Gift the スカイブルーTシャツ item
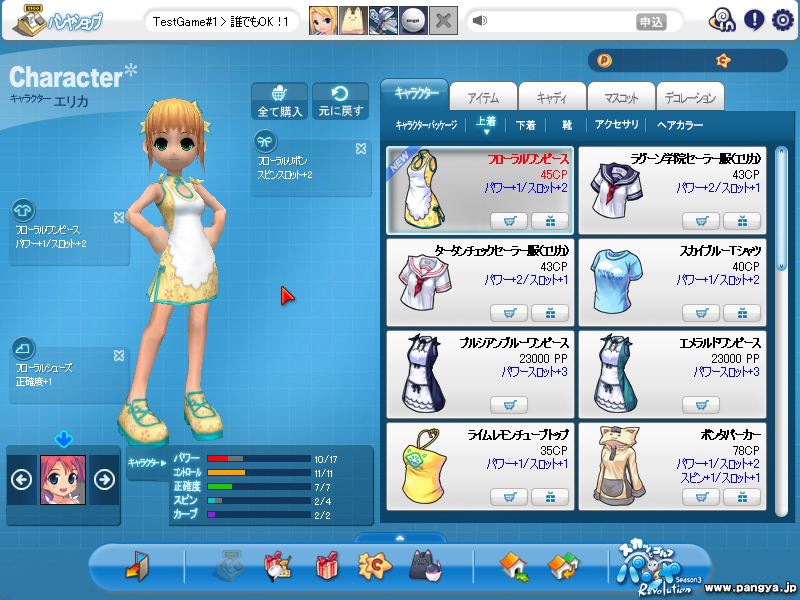Screen dimensions: 800x600 pos(741,313)
